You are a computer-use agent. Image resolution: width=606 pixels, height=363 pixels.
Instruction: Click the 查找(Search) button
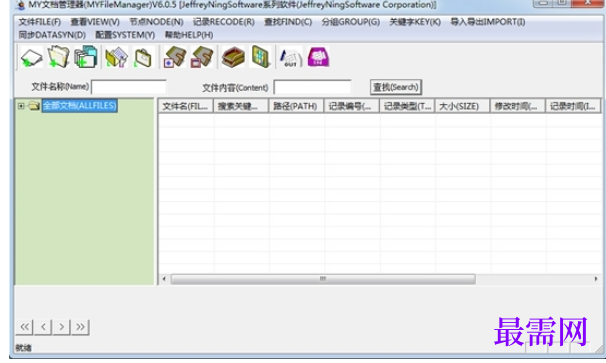tap(396, 87)
